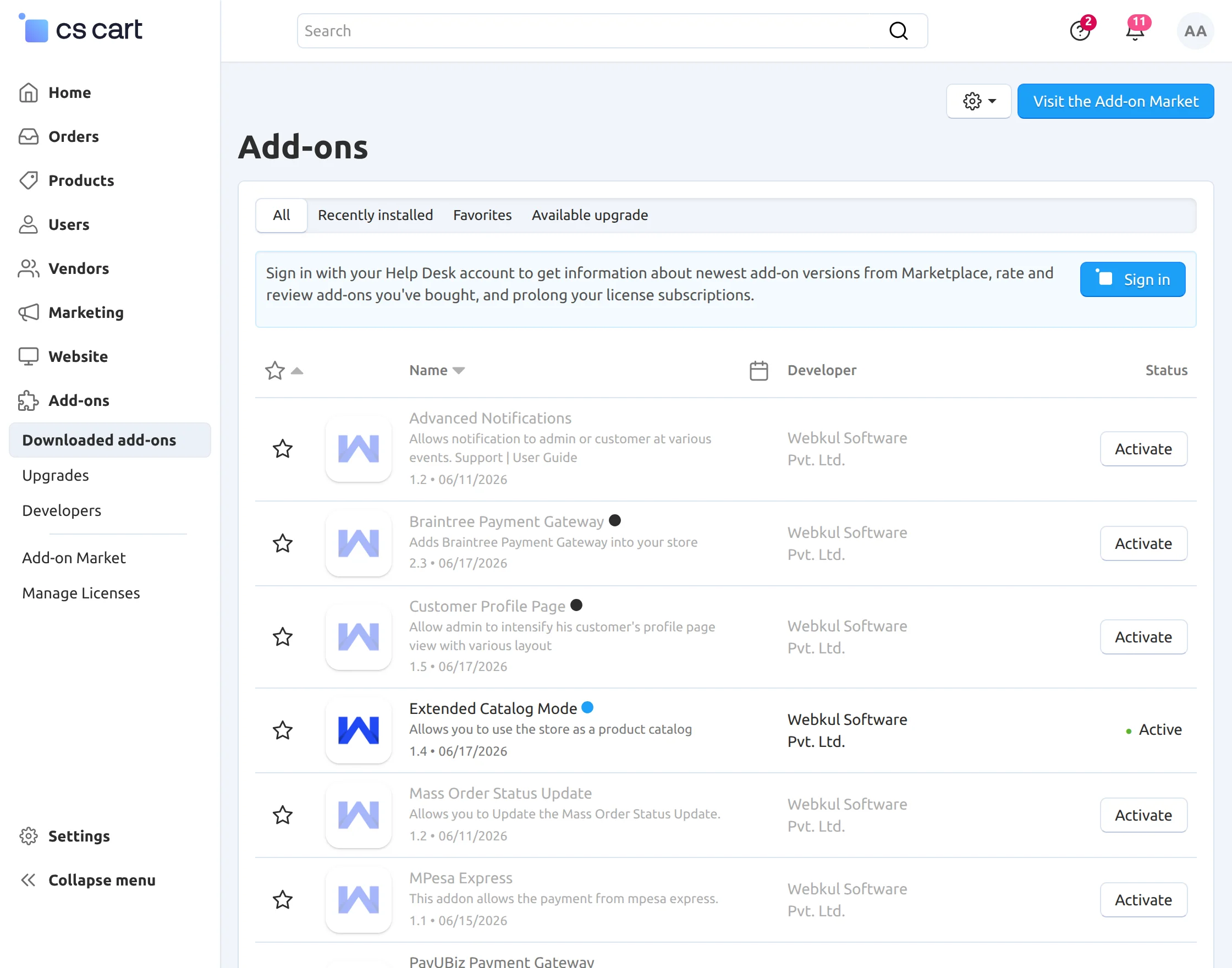Click Visit the Add-on Market button

click(x=1115, y=101)
